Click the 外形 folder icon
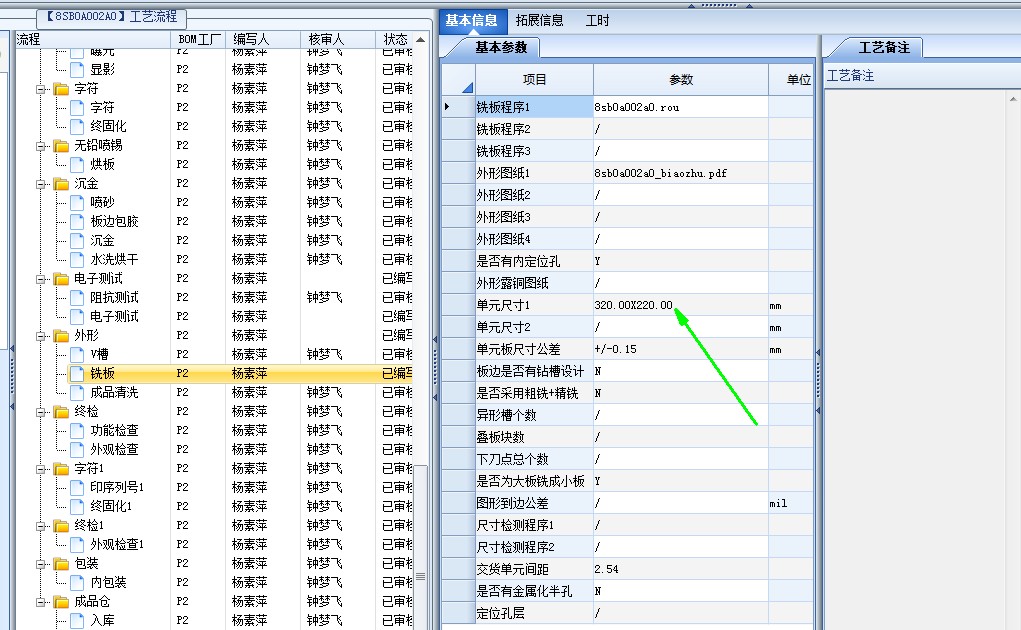Screen dimensions: 1021x630 pos(61,336)
